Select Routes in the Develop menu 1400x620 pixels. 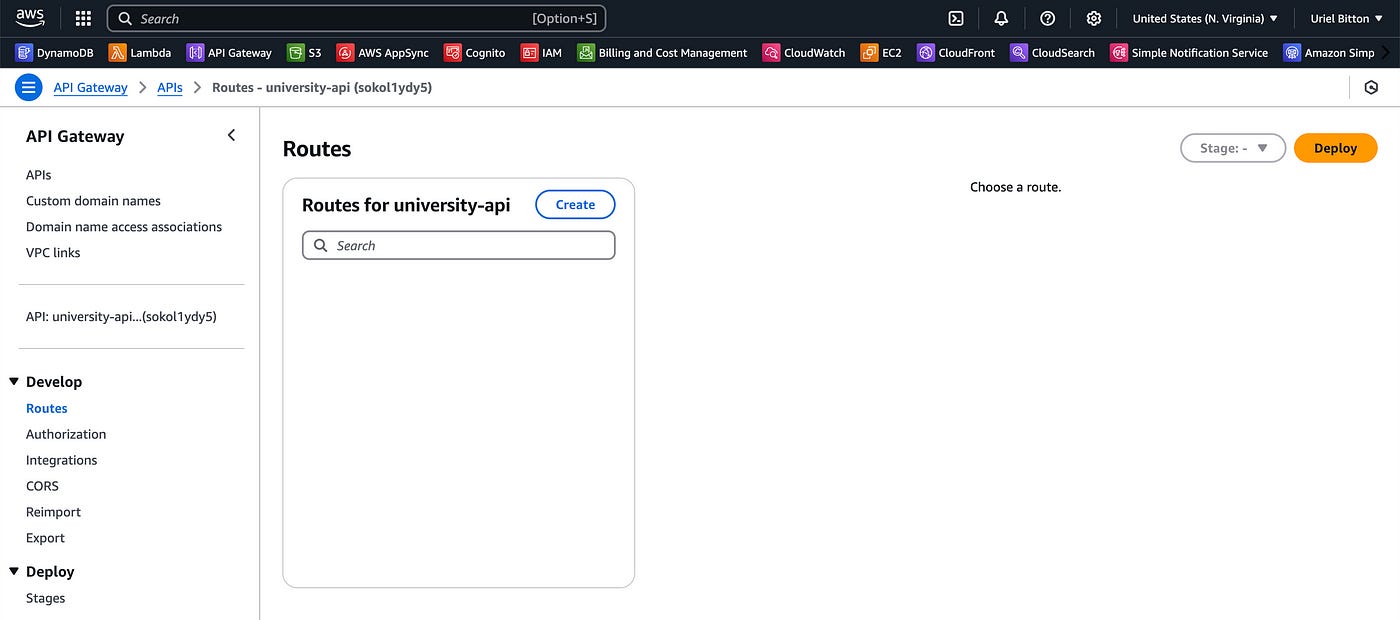[47, 408]
